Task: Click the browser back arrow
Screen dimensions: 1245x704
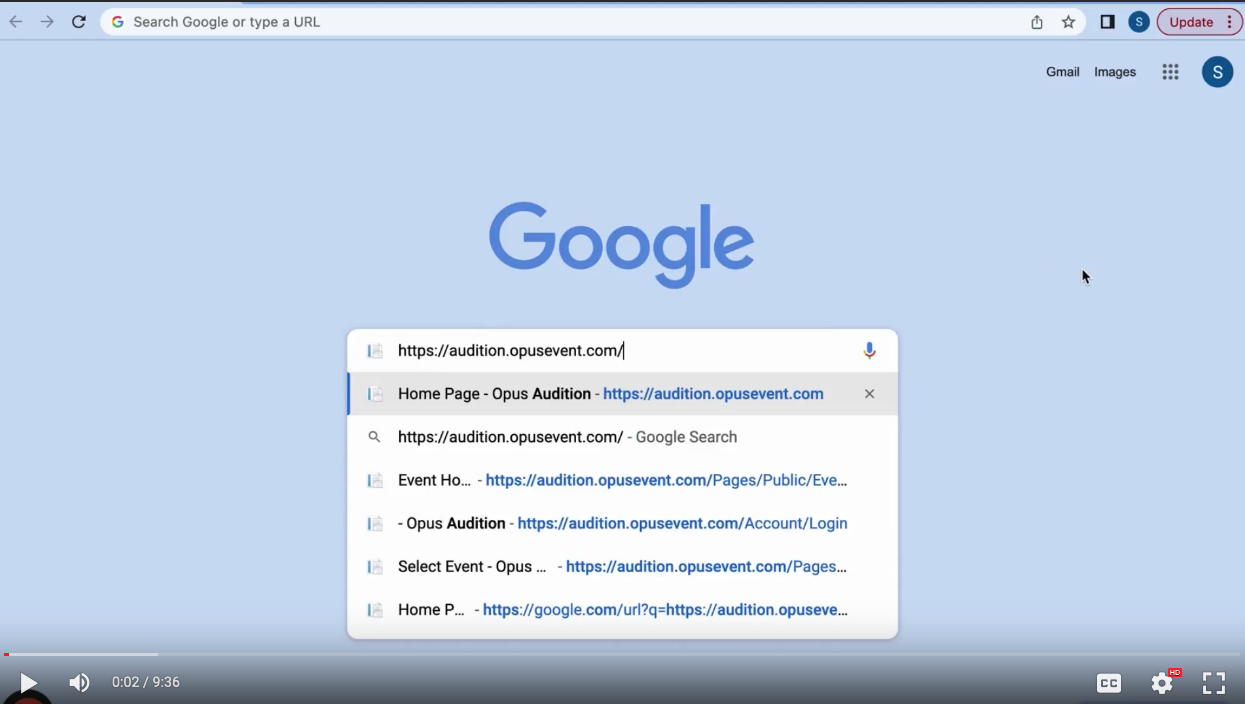Action: 16,22
